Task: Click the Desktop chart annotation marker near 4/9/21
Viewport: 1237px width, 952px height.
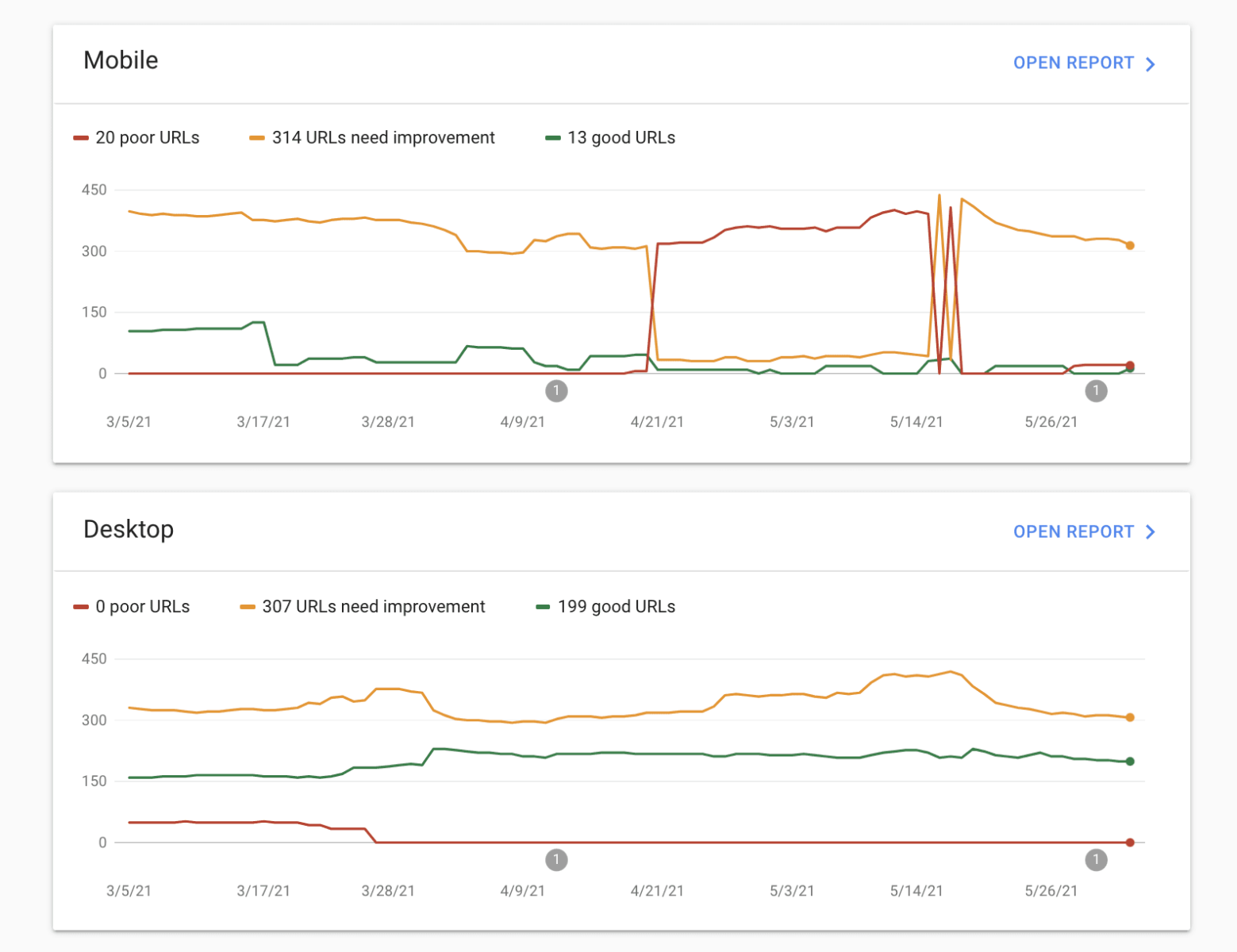Action: (556, 859)
